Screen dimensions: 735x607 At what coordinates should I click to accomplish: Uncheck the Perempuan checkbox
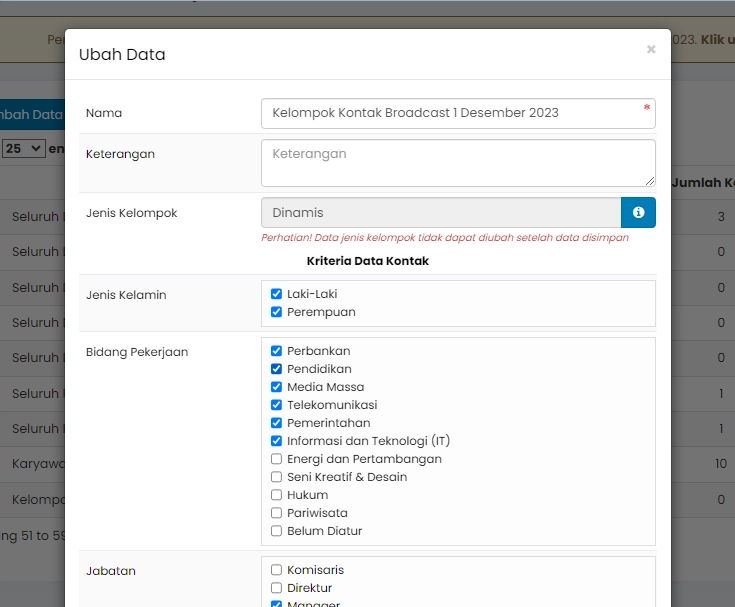[x=277, y=312]
